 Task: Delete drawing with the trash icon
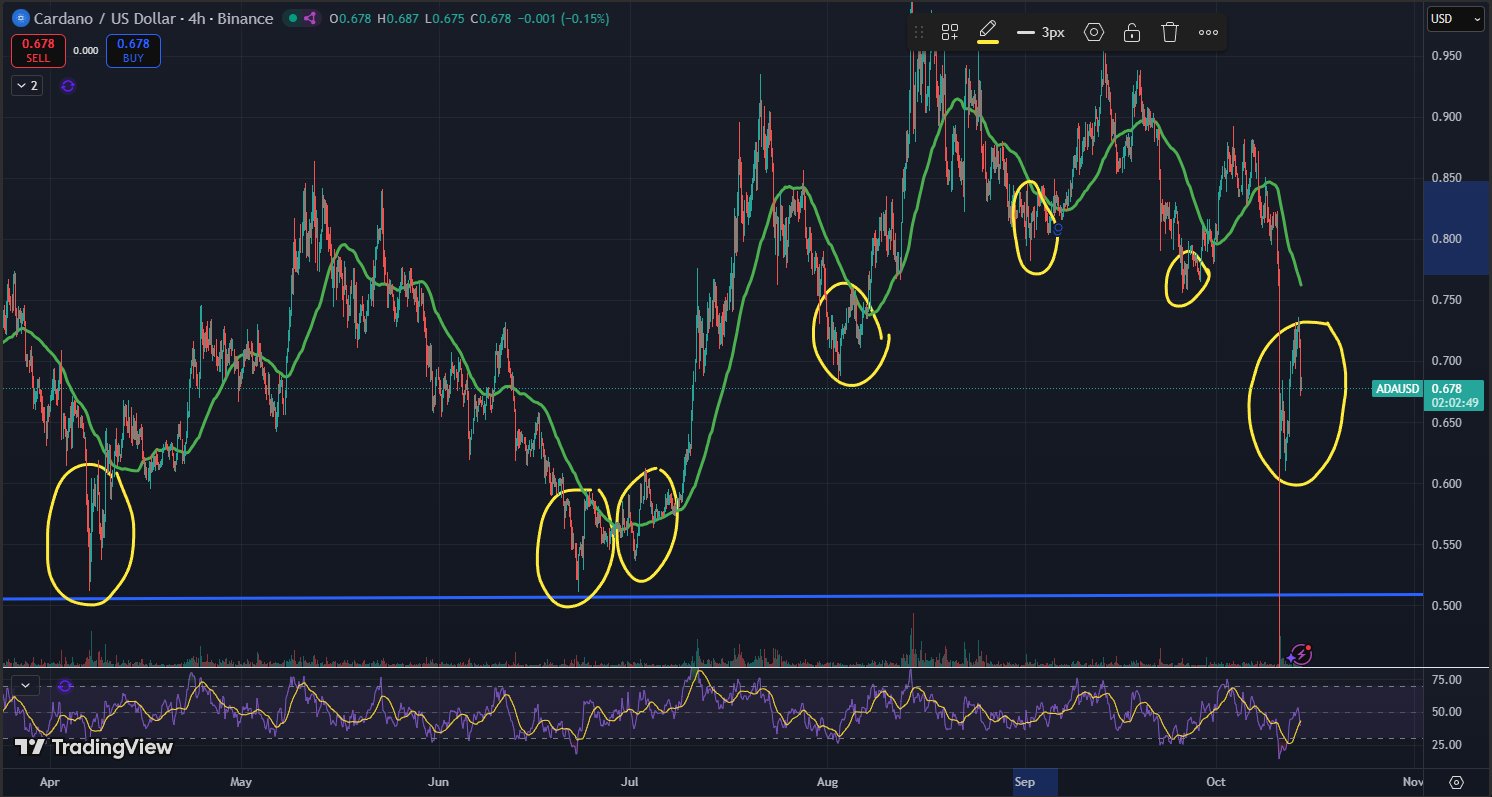click(x=1170, y=32)
